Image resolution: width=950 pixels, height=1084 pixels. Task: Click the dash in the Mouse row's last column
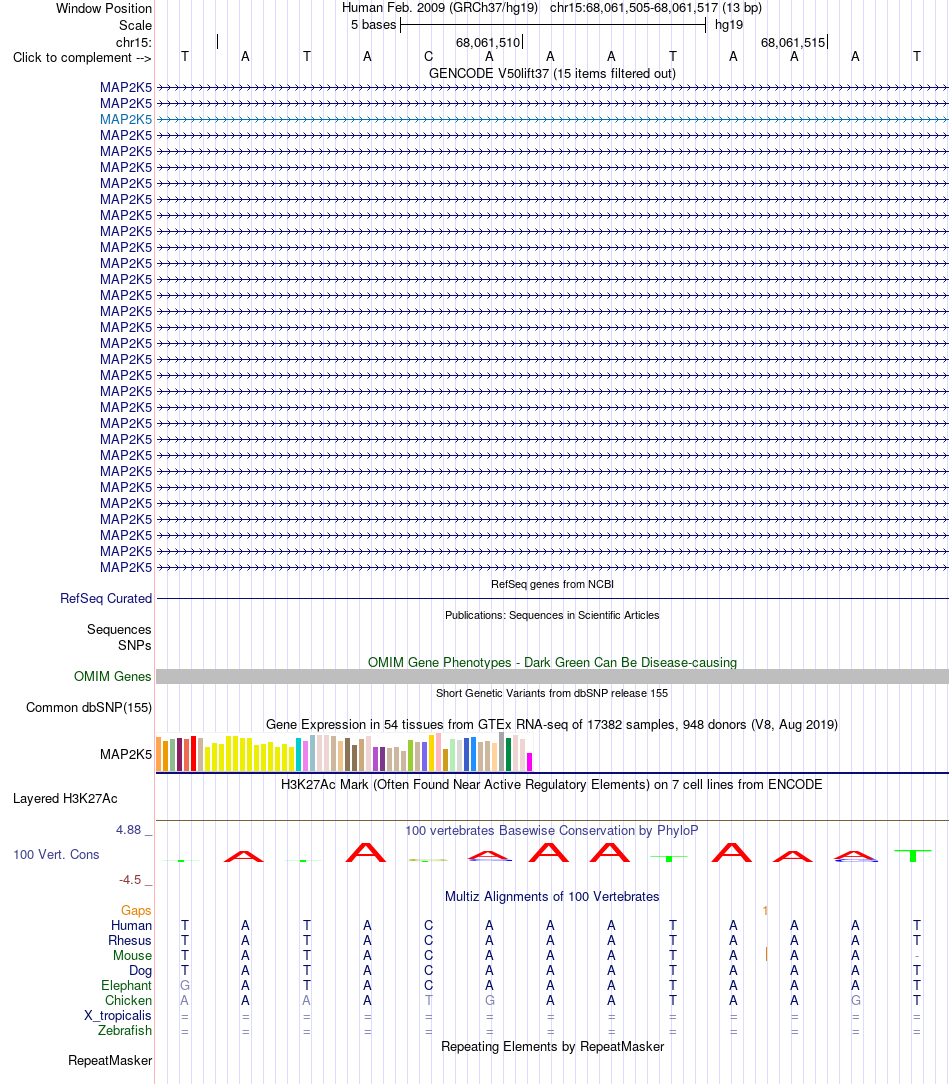(x=916, y=955)
